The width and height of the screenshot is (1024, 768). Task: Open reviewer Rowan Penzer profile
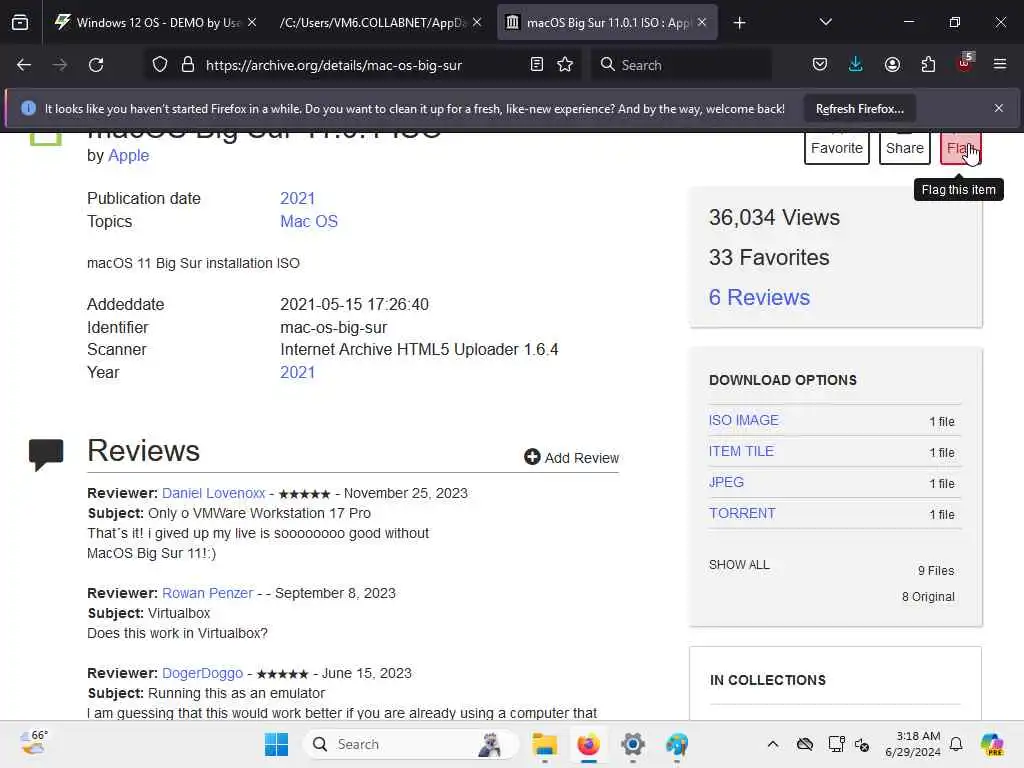coord(207,593)
